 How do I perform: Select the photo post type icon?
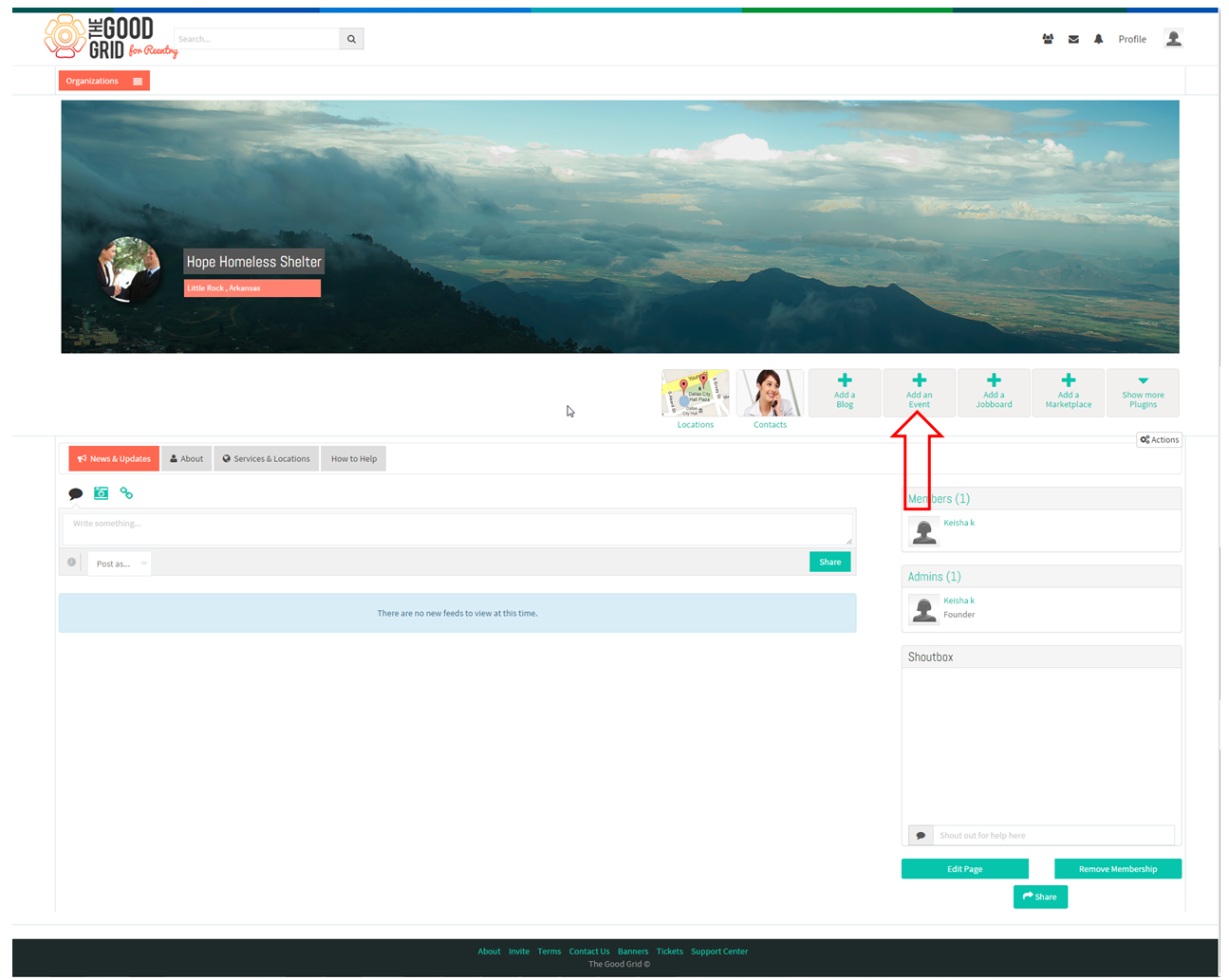102,493
